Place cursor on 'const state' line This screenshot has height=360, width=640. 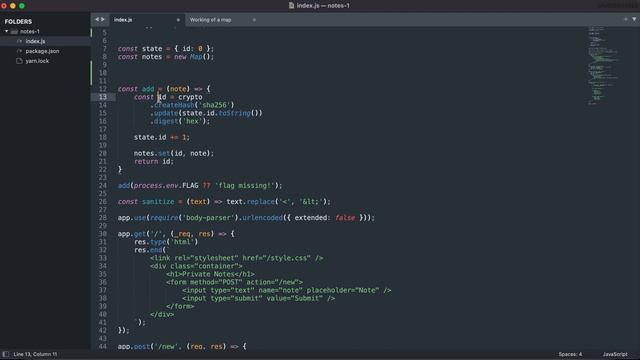tap(166, 49)
